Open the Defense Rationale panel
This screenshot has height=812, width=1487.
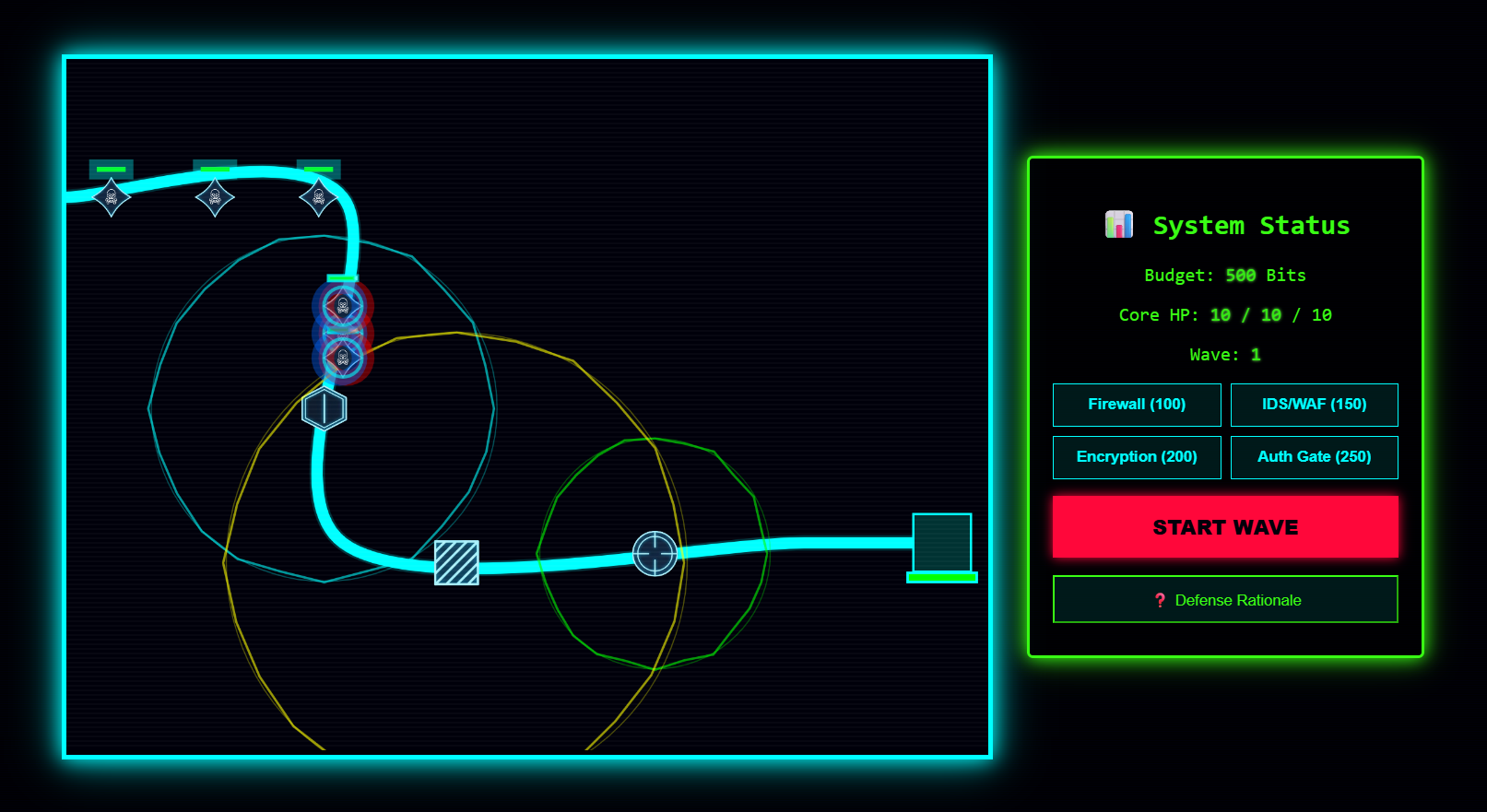tap(1225, 599)
